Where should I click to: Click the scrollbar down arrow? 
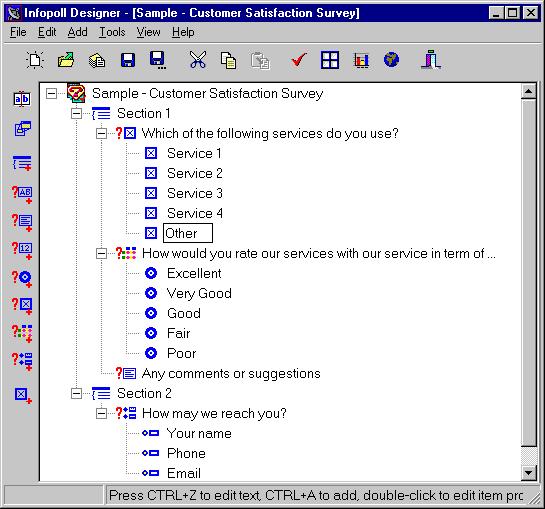point(529,473)
